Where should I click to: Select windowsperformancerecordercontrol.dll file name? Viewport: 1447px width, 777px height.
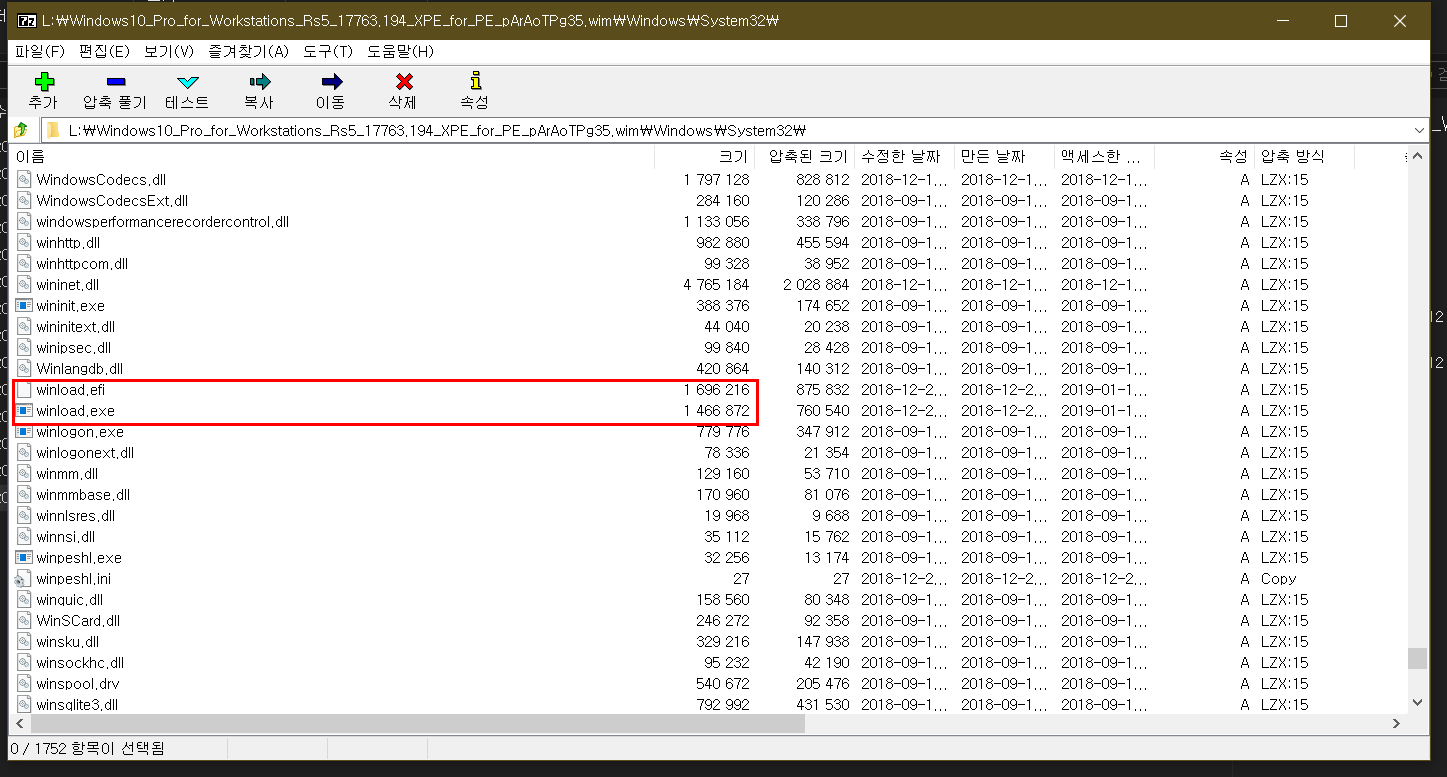coord(162,222)
